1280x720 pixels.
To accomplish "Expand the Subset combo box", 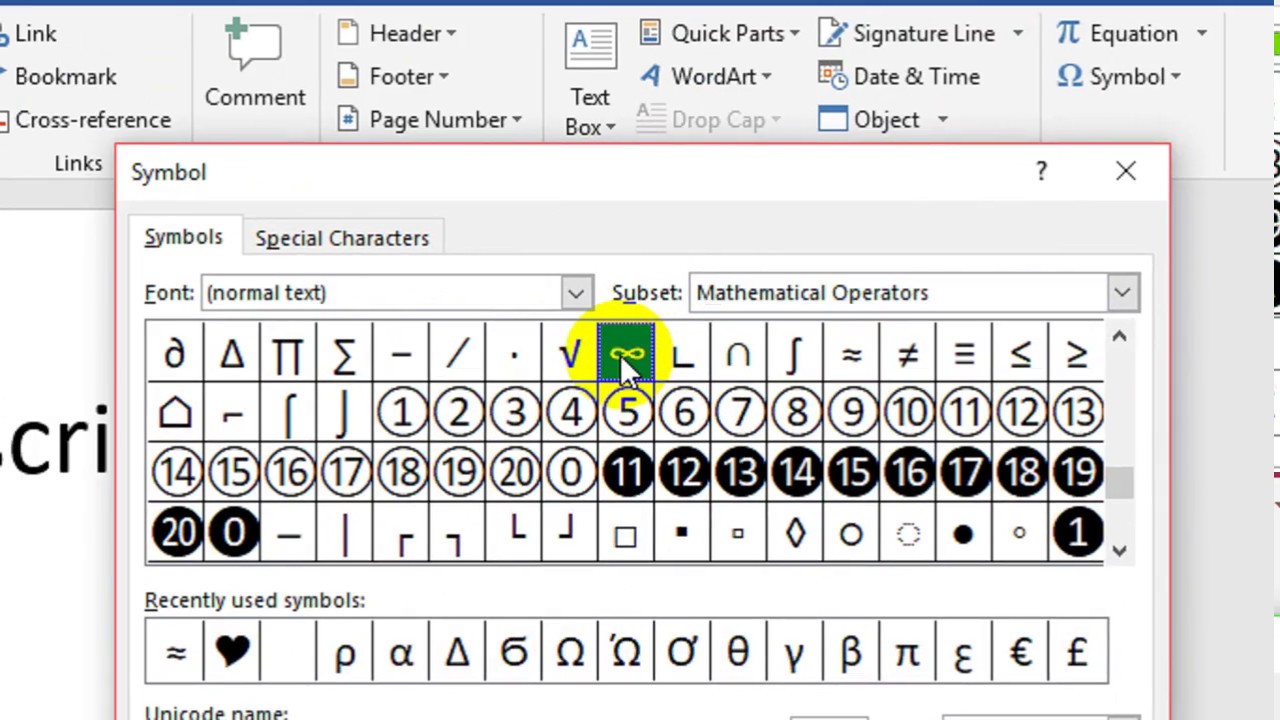I will tap(1122, 293).
